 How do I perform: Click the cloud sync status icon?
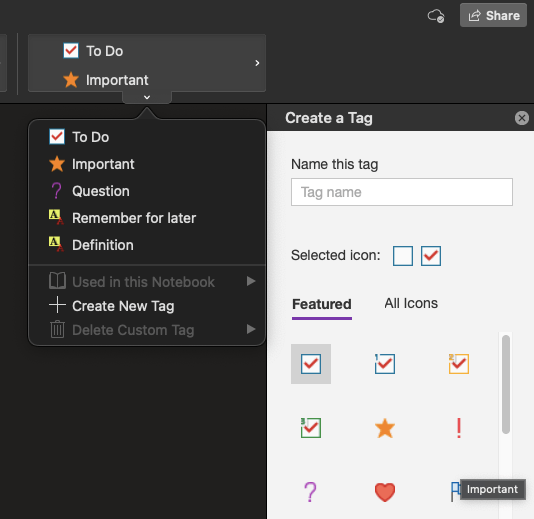pos(436,16)
